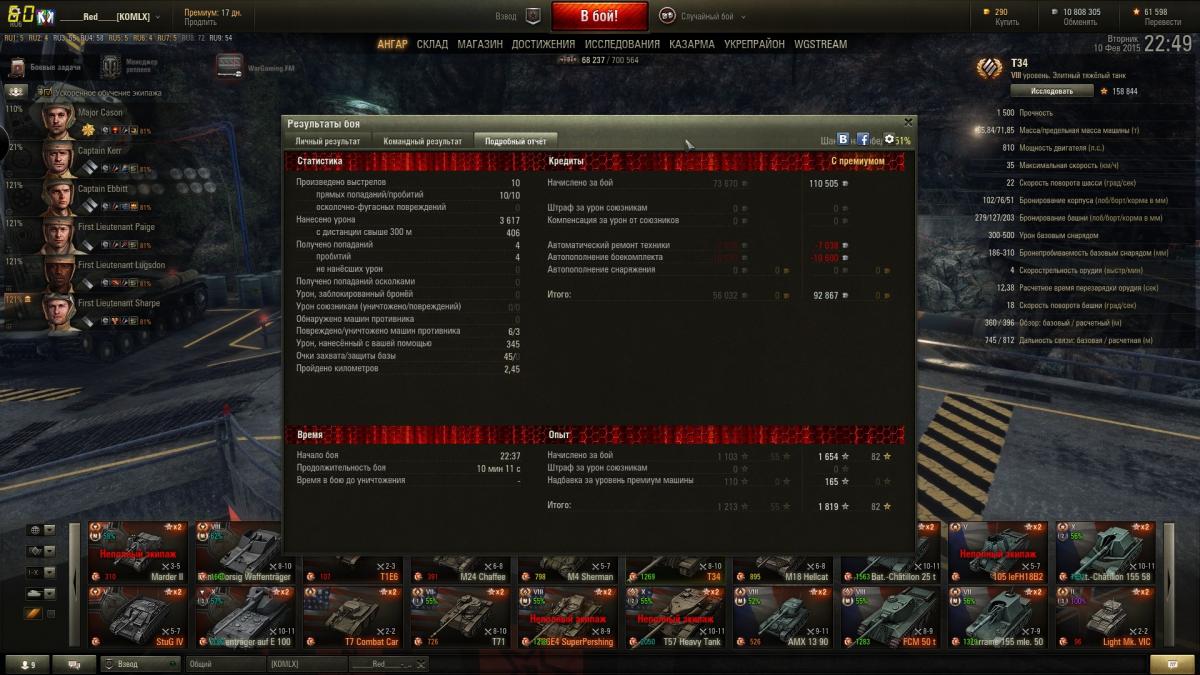This screenshot has height=675, width=1200.
Task: Select the T57 Heavy Tank
Action: pos(674,616)
